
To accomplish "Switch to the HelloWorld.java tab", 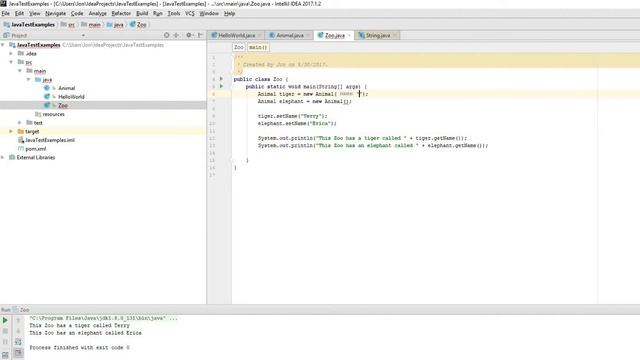I will pyautogui.click(x=236, y=36).
